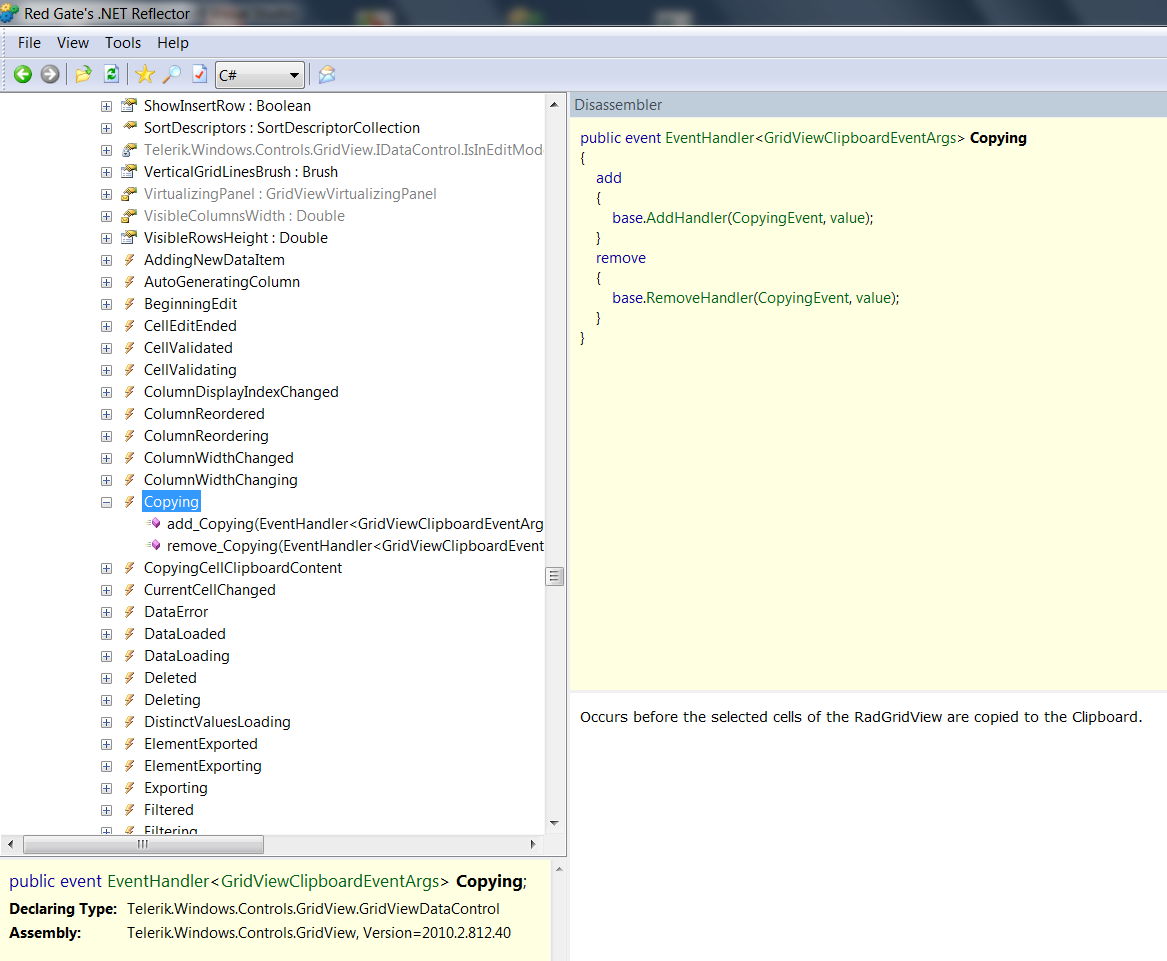The image size is (1167, 961).
Task: Click the tree's horizontal scrollbar thumb
Action: (x=143, y=844)
